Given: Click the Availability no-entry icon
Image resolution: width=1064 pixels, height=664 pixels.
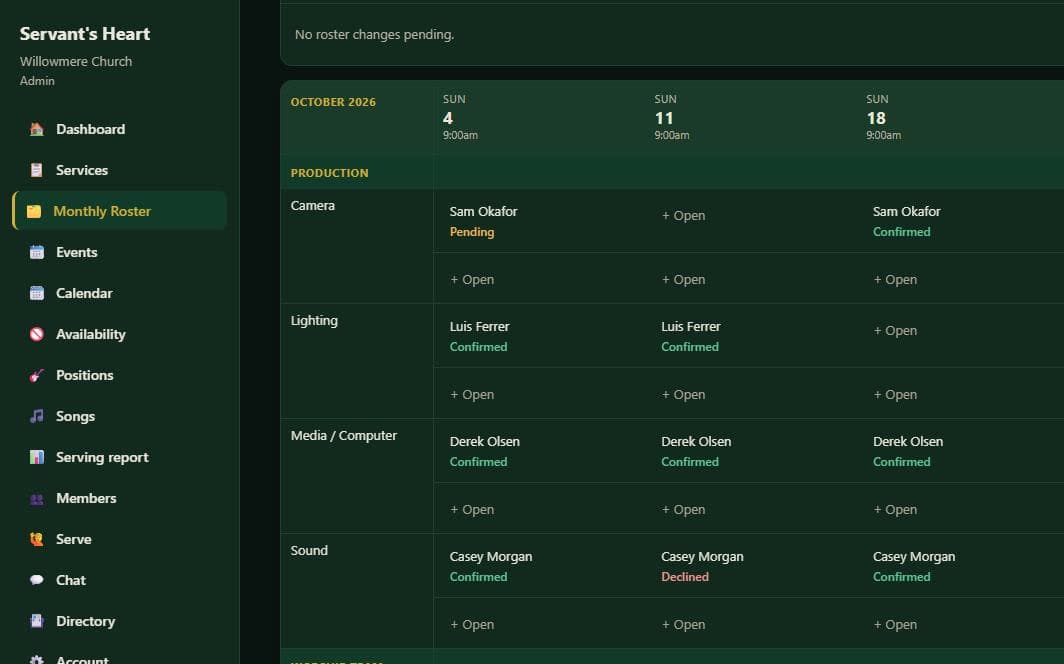Looking at the screenshot, I should [x=37, y=334].
